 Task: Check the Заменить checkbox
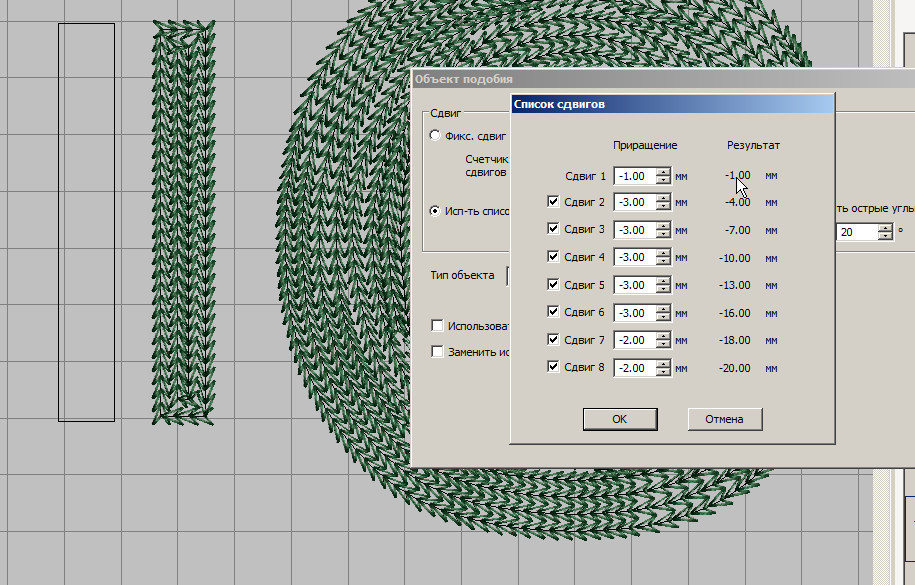point(437,351)
